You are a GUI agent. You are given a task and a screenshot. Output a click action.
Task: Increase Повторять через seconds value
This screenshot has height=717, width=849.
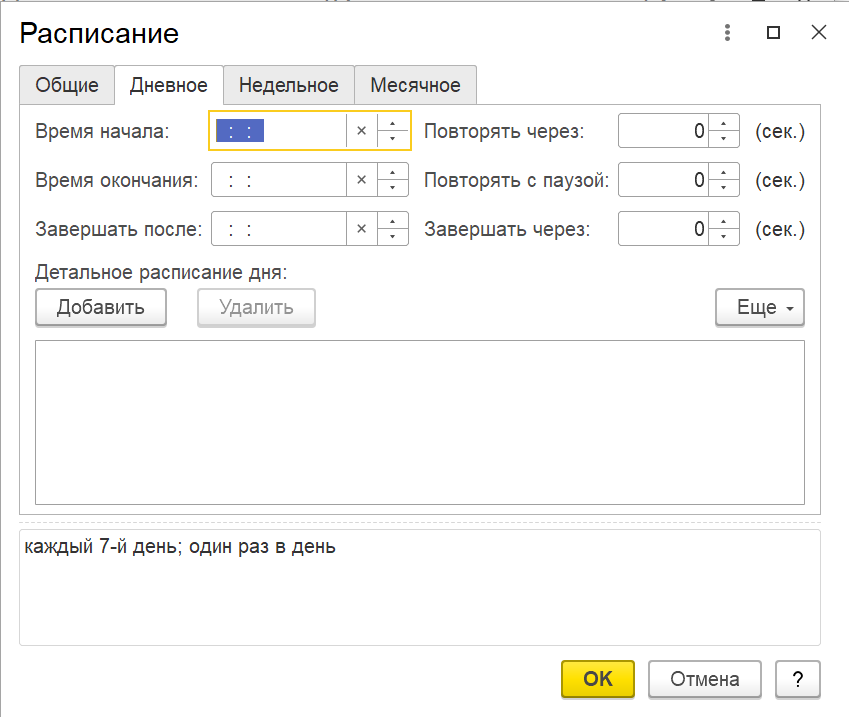point(724,123)
